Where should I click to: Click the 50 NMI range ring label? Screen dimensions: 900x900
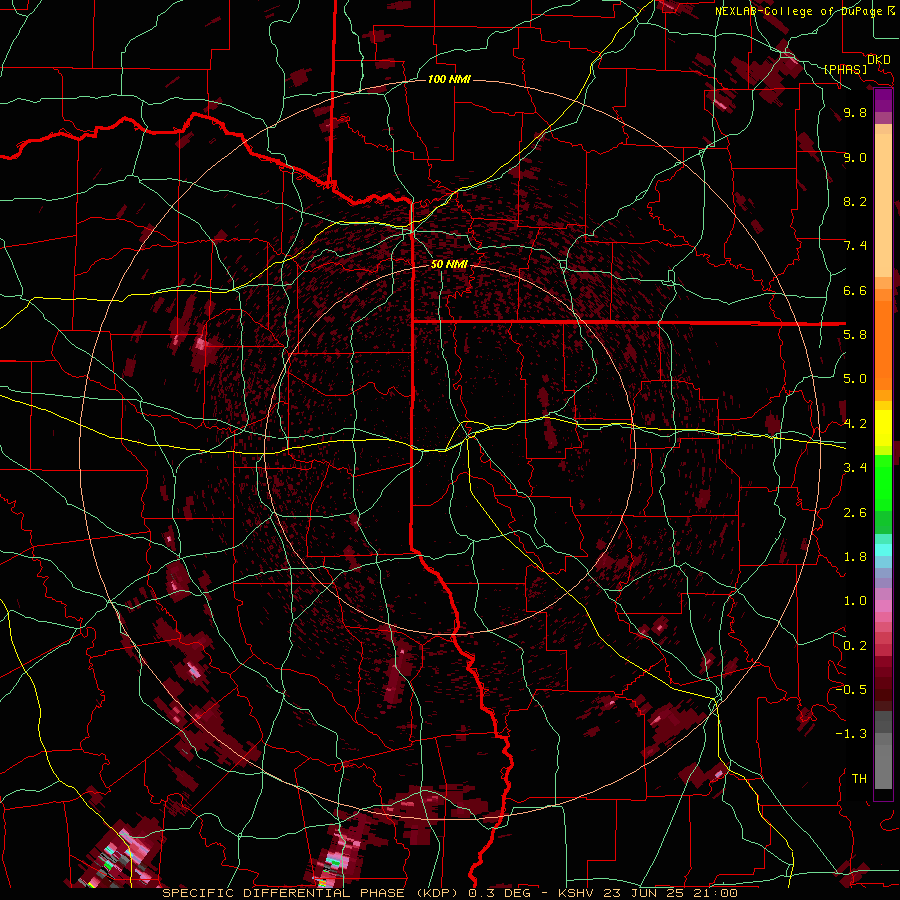[x=449, y=265]
